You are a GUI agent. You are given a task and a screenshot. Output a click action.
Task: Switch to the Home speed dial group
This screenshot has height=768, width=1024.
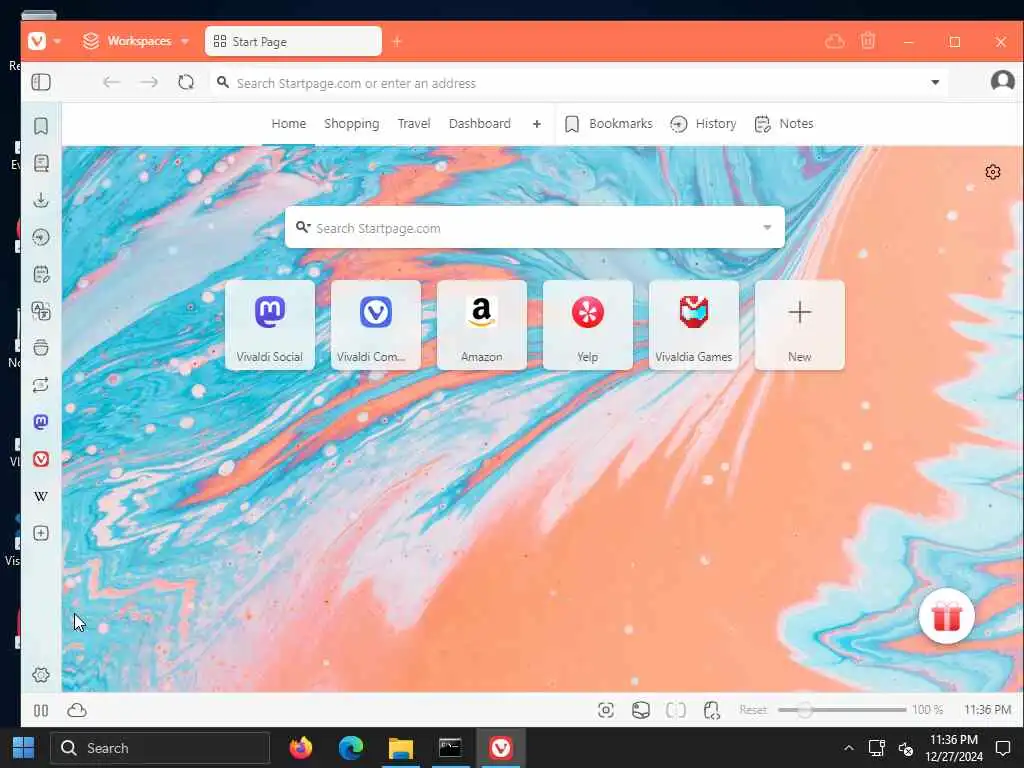click(x=289, y=123)
